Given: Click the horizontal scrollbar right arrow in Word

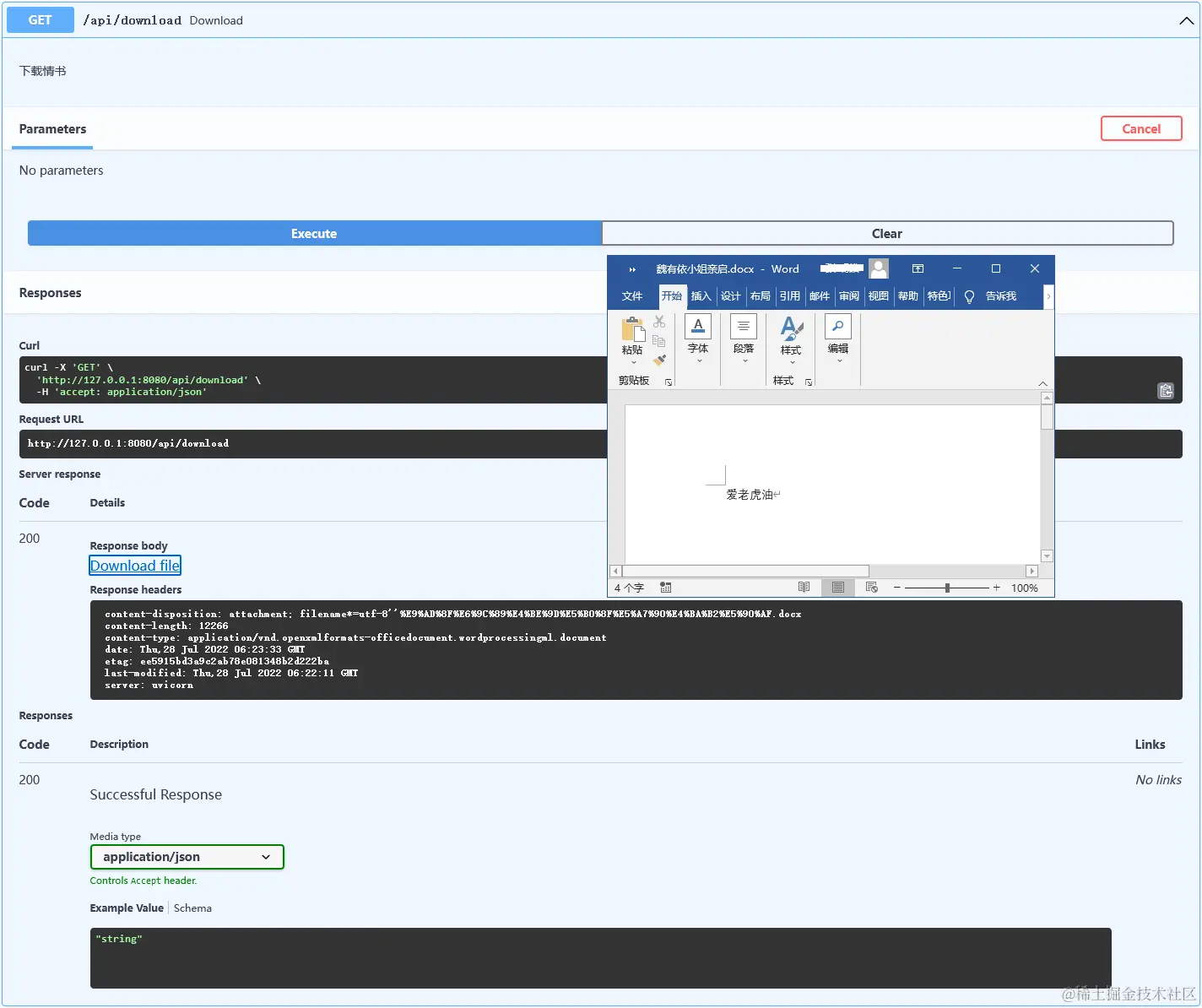Looking at the screenshot, I should pyautogui.click(x=1031, y=572).
